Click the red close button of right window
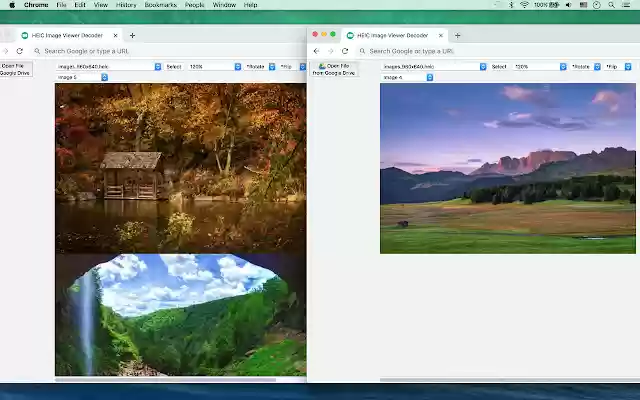Screen dimensions: 640x400 click(x=315, y=34)
